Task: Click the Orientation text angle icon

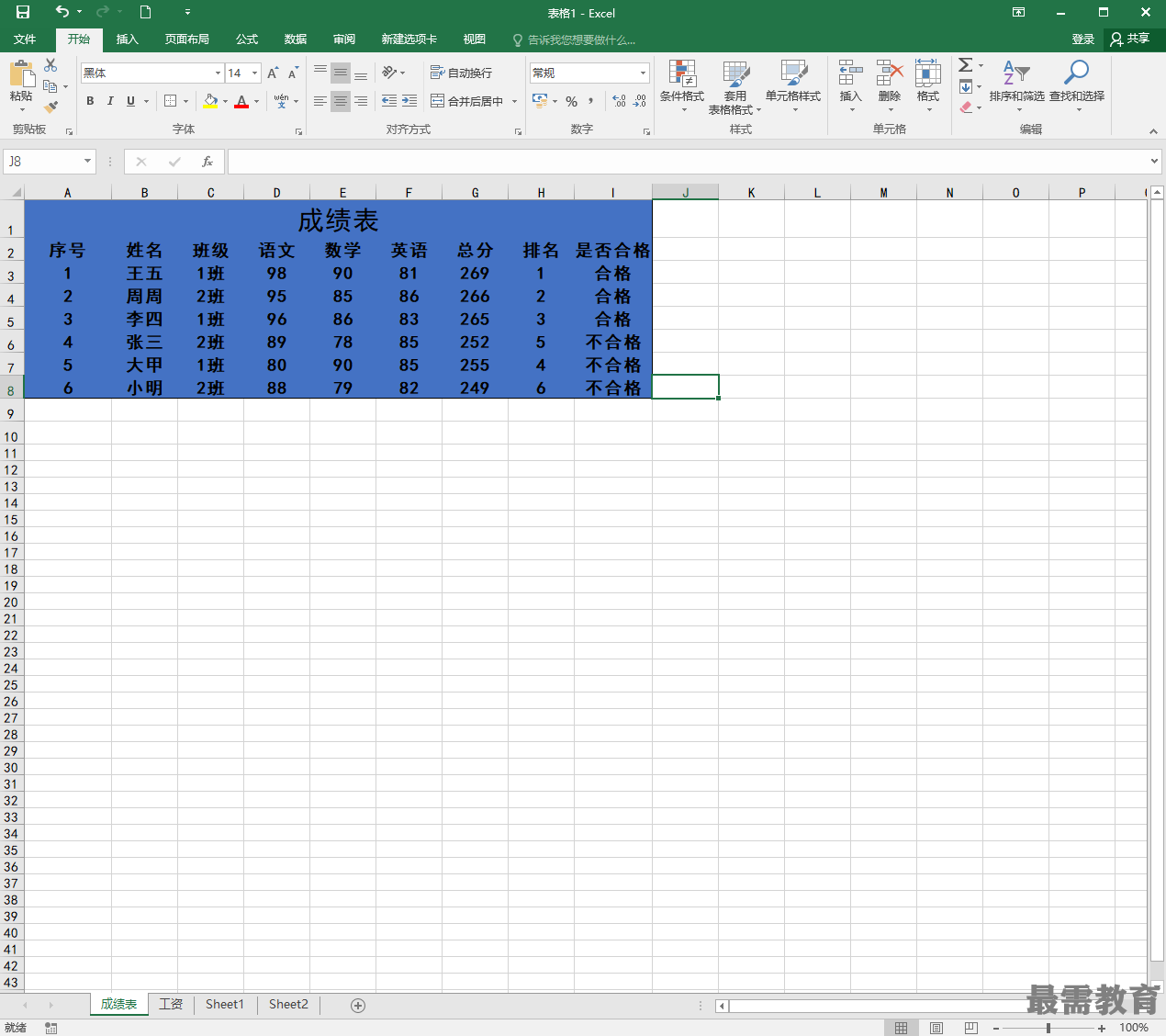Action: 391,73
